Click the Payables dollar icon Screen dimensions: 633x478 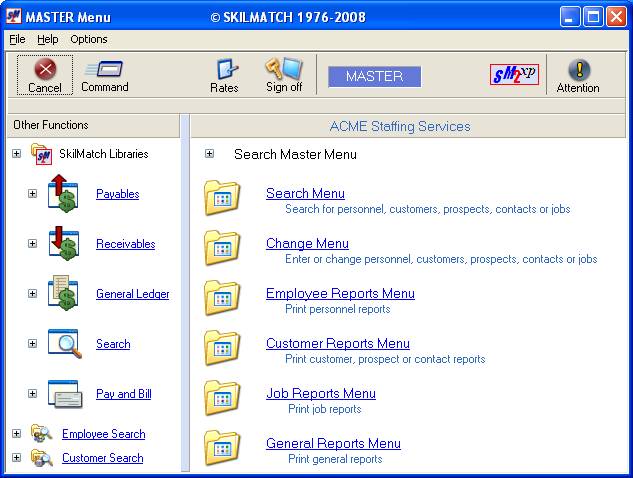(x=63, y=193)
